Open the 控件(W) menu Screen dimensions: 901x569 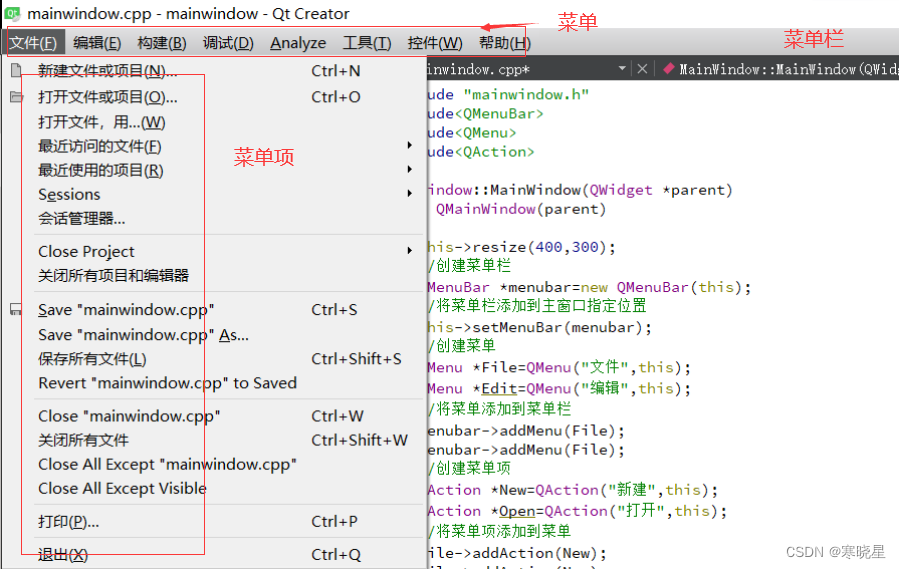435,43
